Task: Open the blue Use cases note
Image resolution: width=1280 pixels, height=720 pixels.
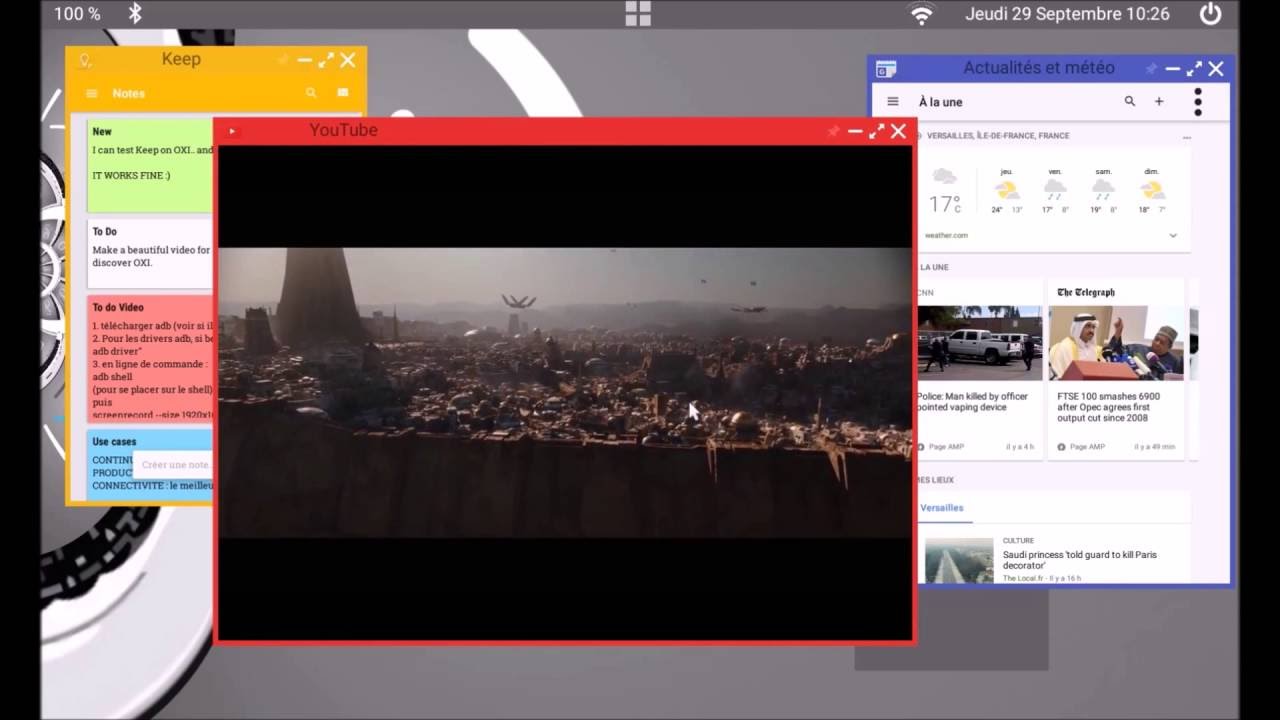Action: point(150,464)
